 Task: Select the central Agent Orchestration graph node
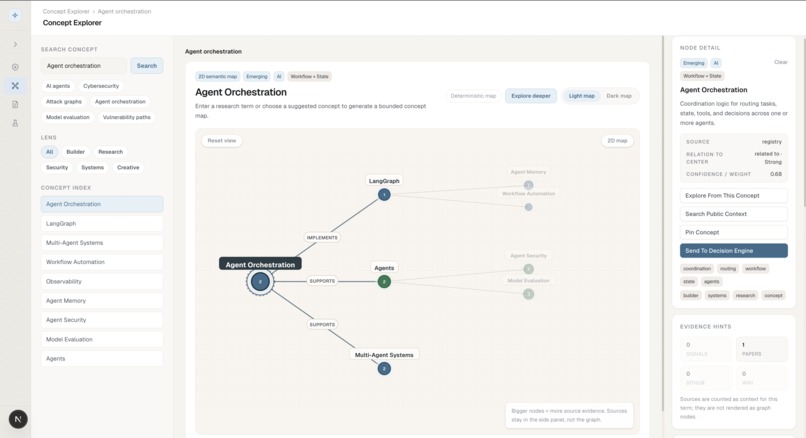(x=260, y=282)
